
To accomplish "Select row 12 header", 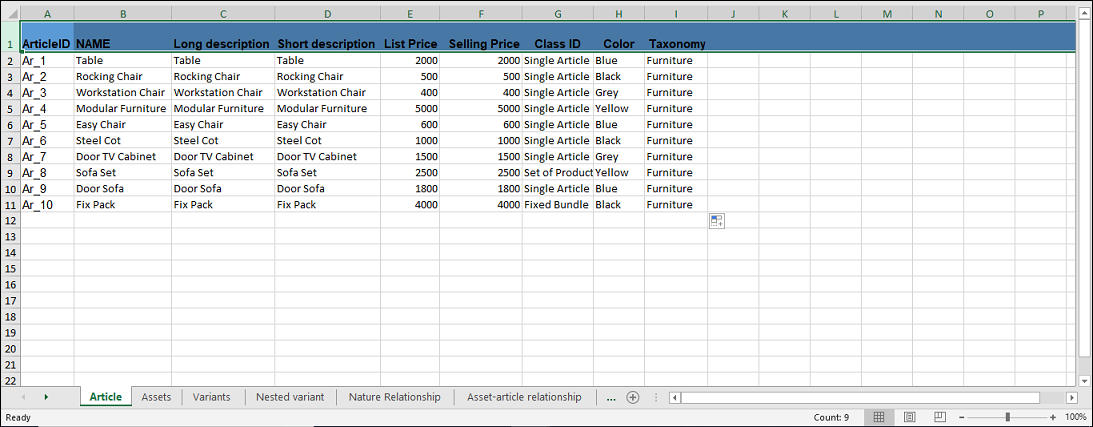I will (x=10, y=221).
